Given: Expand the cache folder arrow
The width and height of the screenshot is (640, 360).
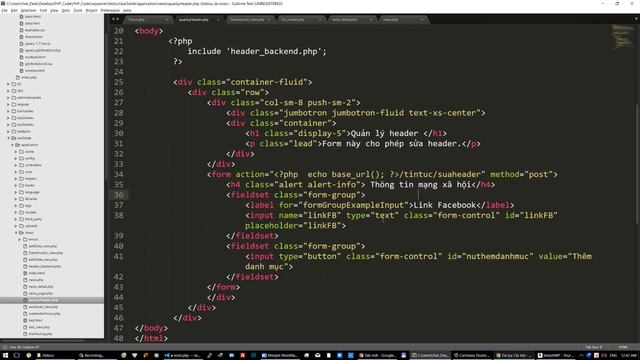Looking at the screenshot, I should click(x=16, y=151).
